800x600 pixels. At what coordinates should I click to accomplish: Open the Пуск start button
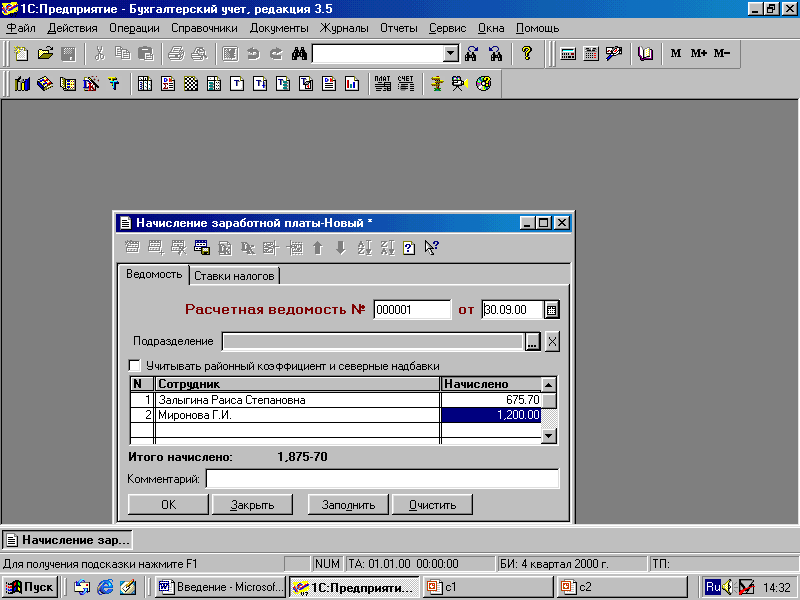click(29, 587)
